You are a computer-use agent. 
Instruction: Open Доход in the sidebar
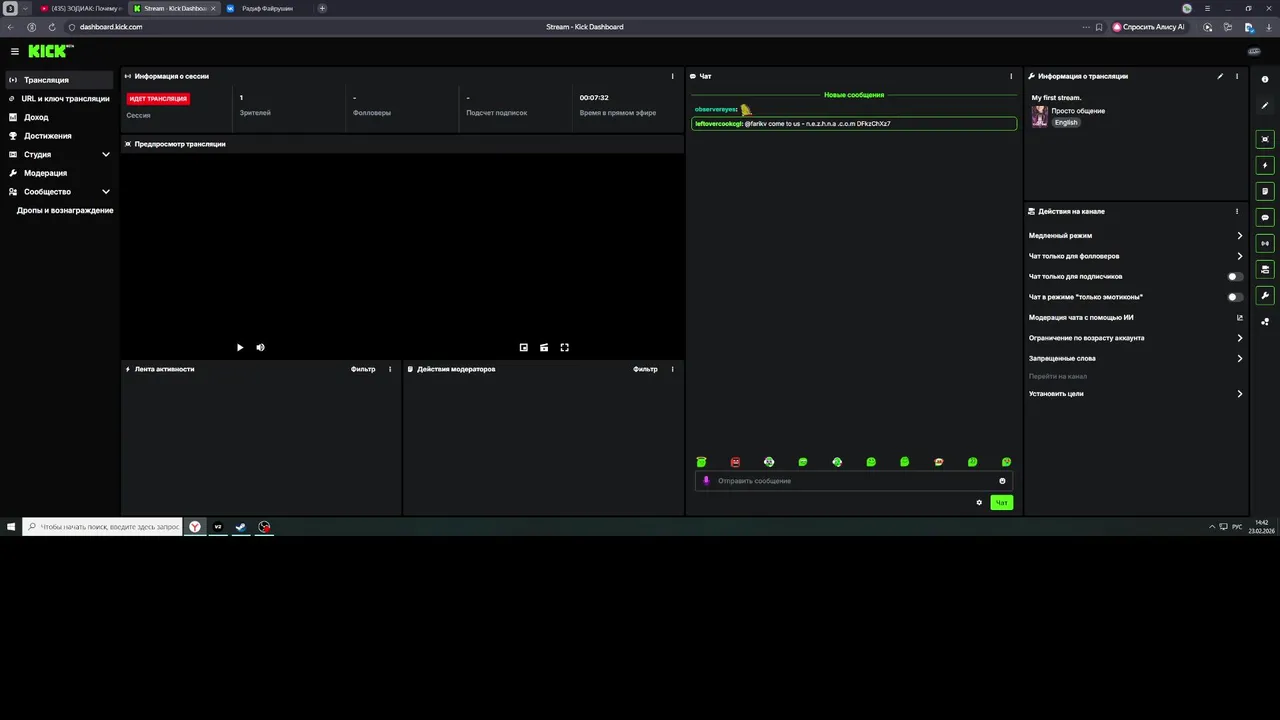(59, 117)
